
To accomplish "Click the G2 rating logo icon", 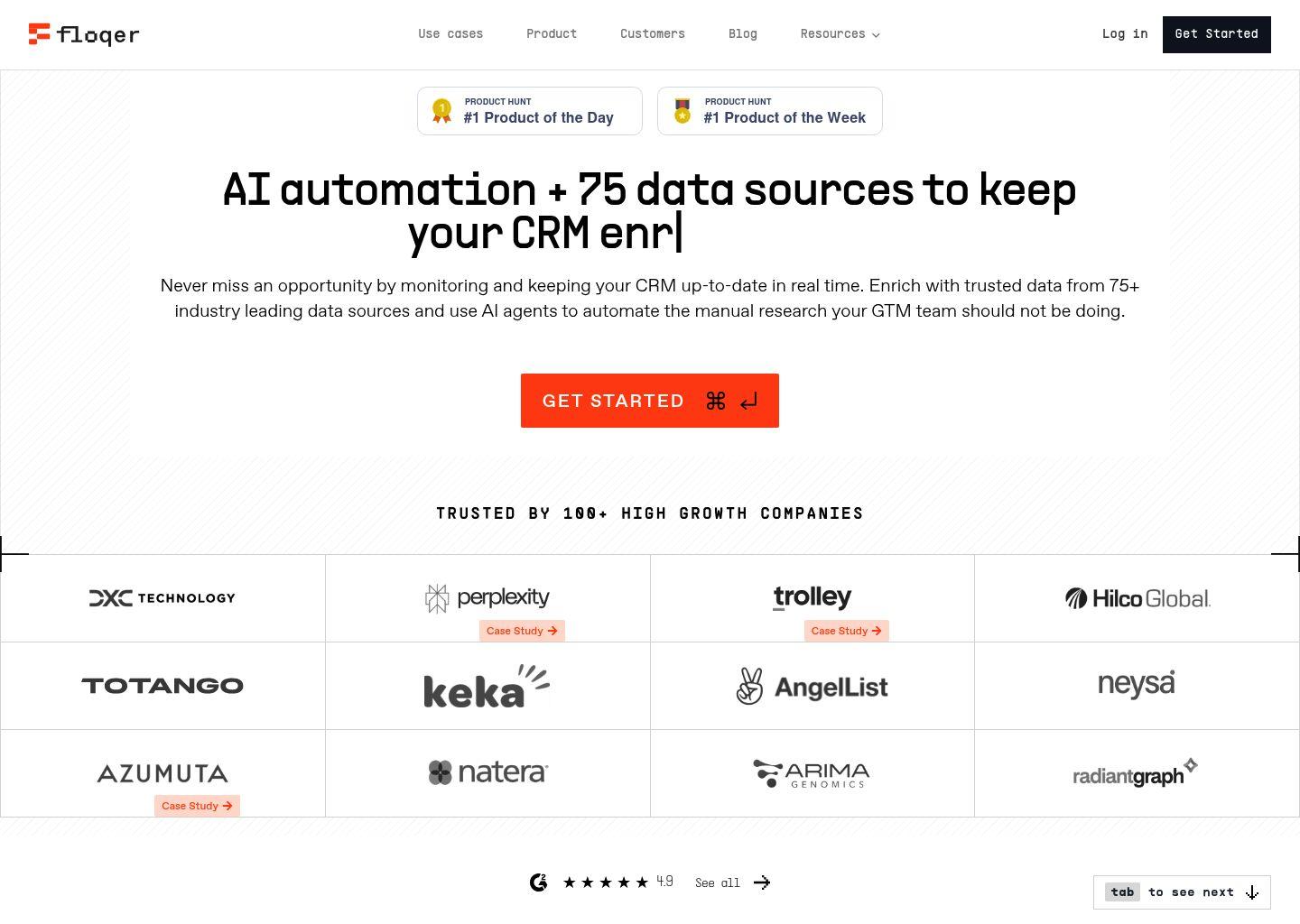I will click(539, 882).
